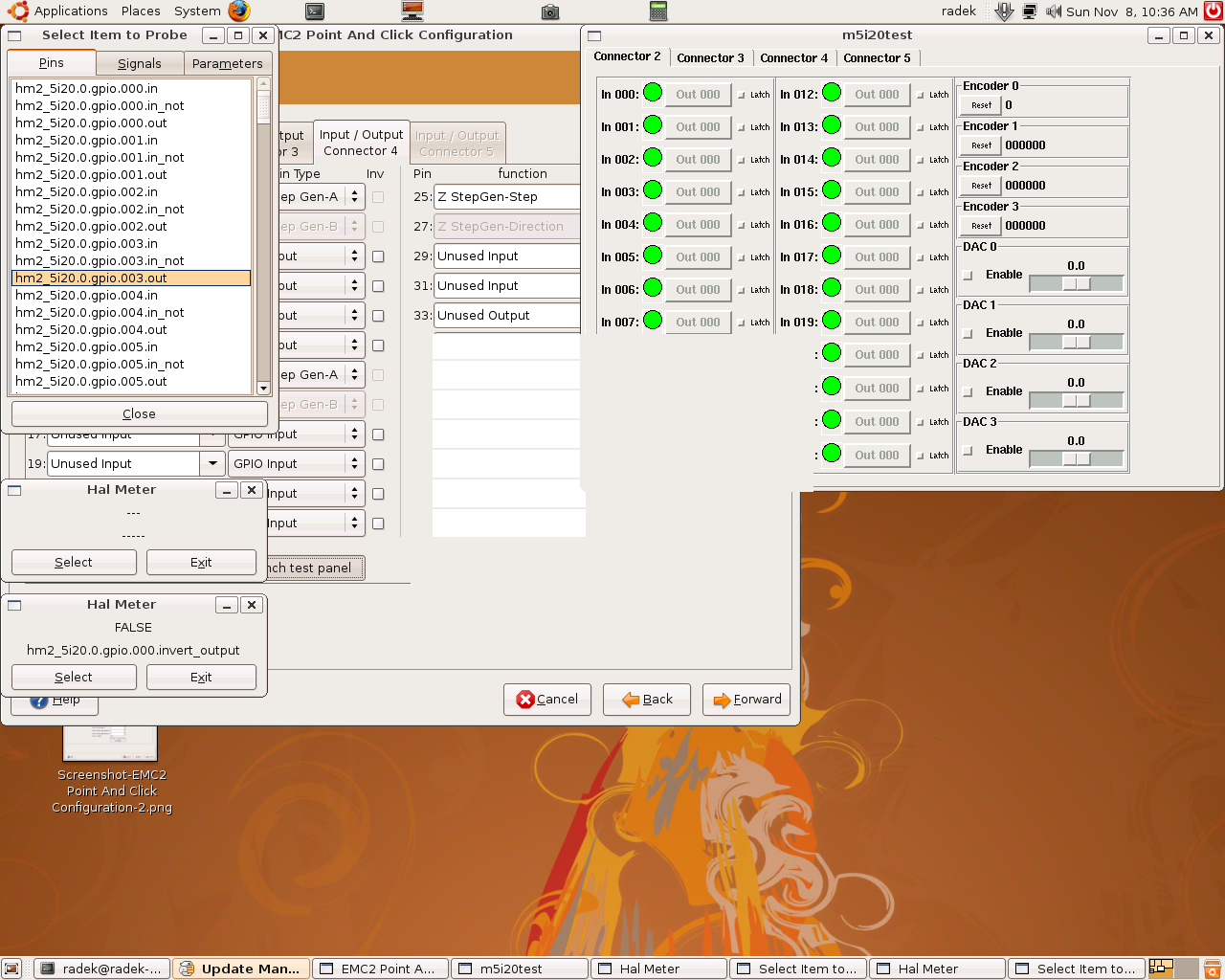Click the green LED next to In 015

[x=832, y=190]
